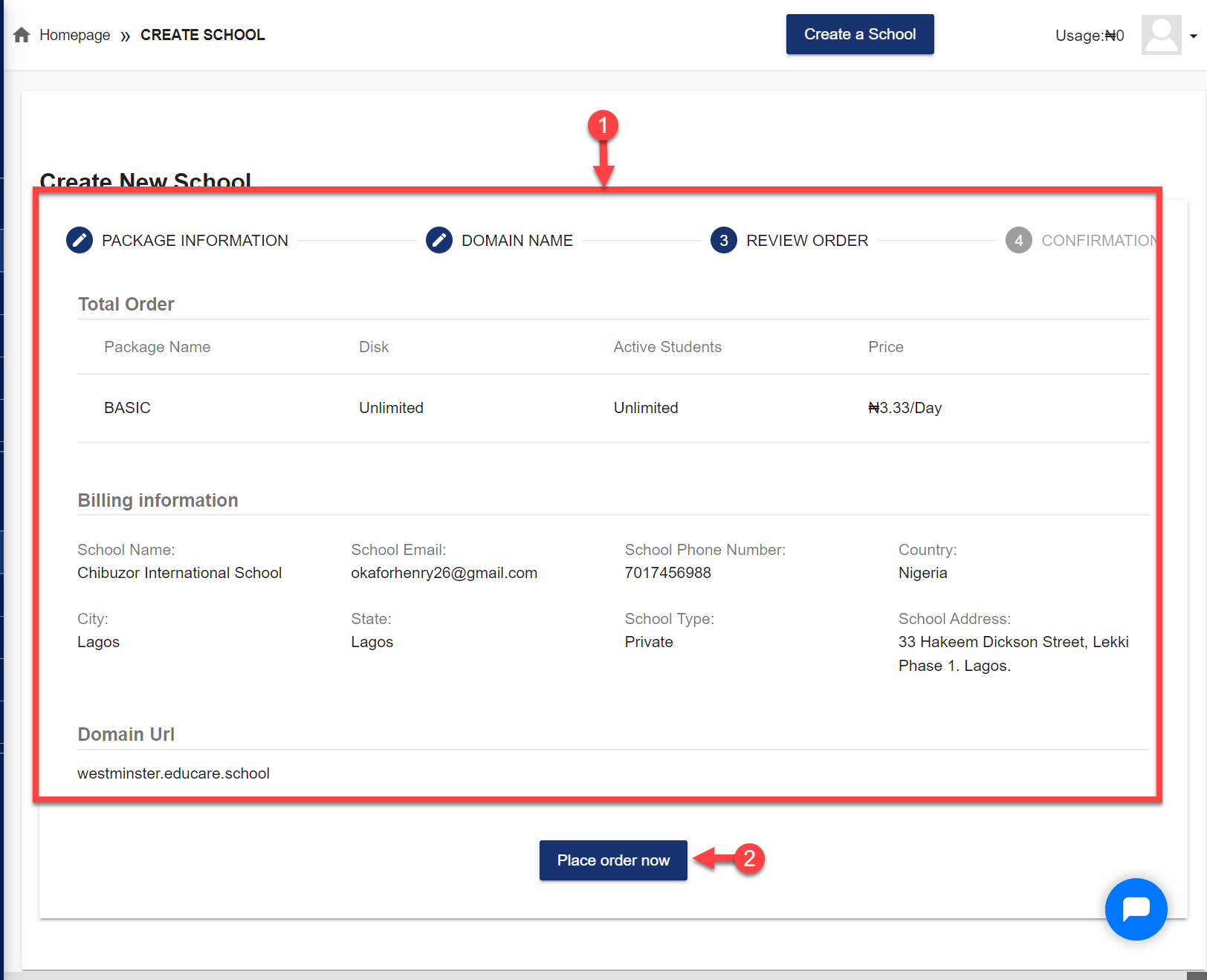The image size is (1207, 980).
Task: Click the country value Nigeria
Action: point(922,573)
